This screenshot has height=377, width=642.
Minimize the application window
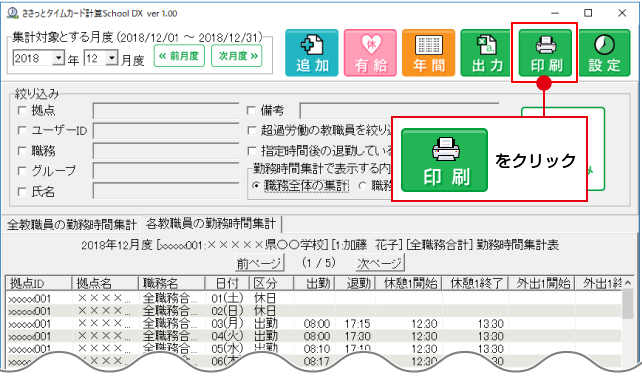[555, 13]
